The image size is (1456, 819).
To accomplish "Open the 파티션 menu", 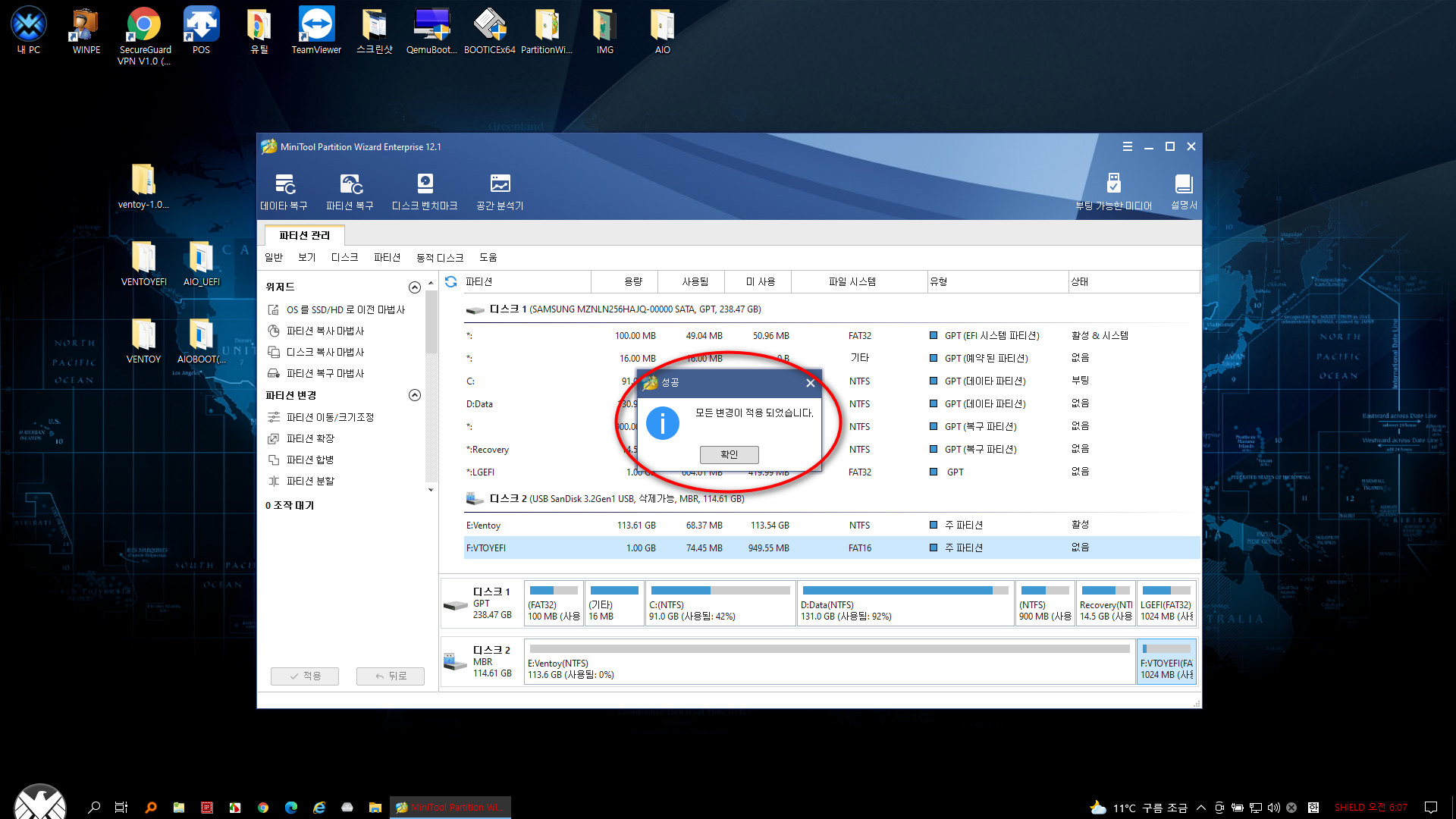I will [x=387, y=258].
